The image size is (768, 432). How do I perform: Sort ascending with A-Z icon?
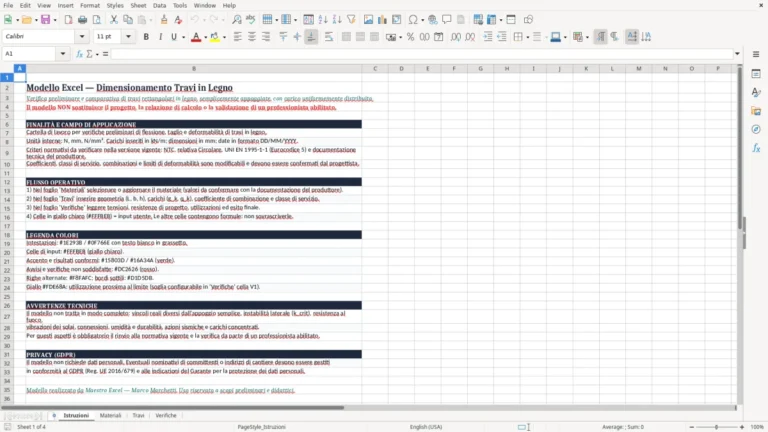(x=323, y=20)
